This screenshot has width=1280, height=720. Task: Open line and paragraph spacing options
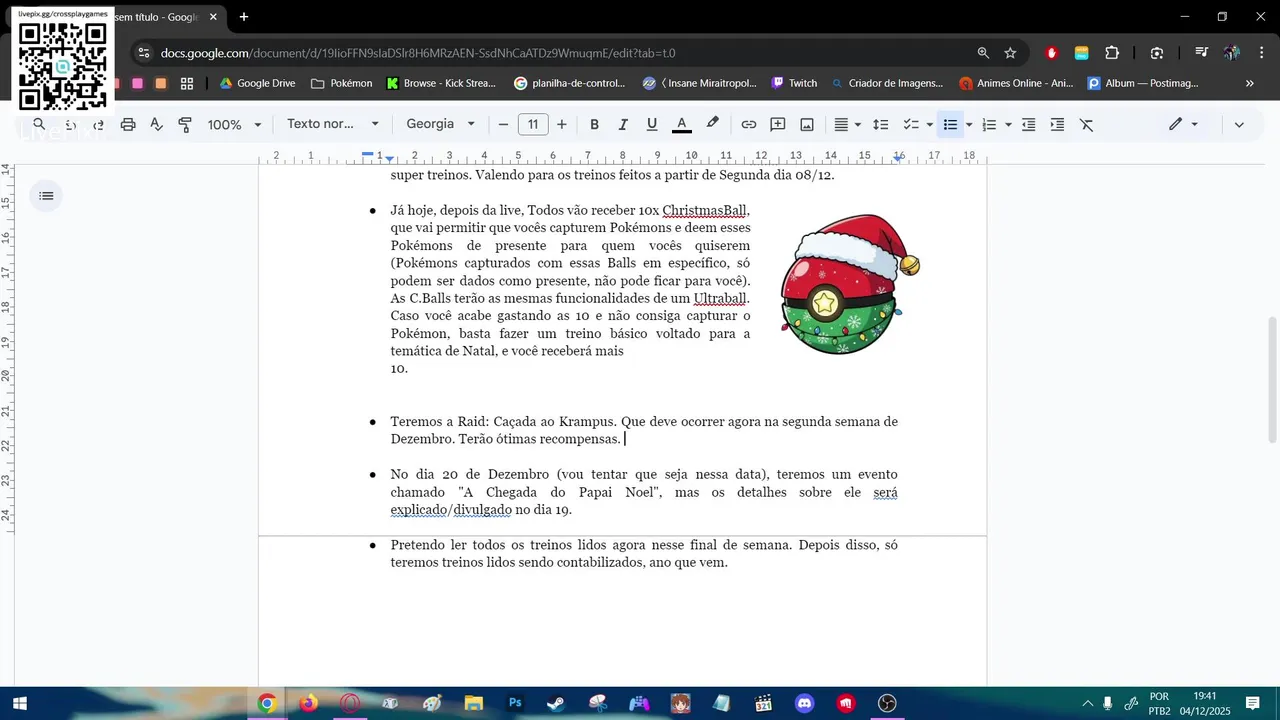[881, 125]
